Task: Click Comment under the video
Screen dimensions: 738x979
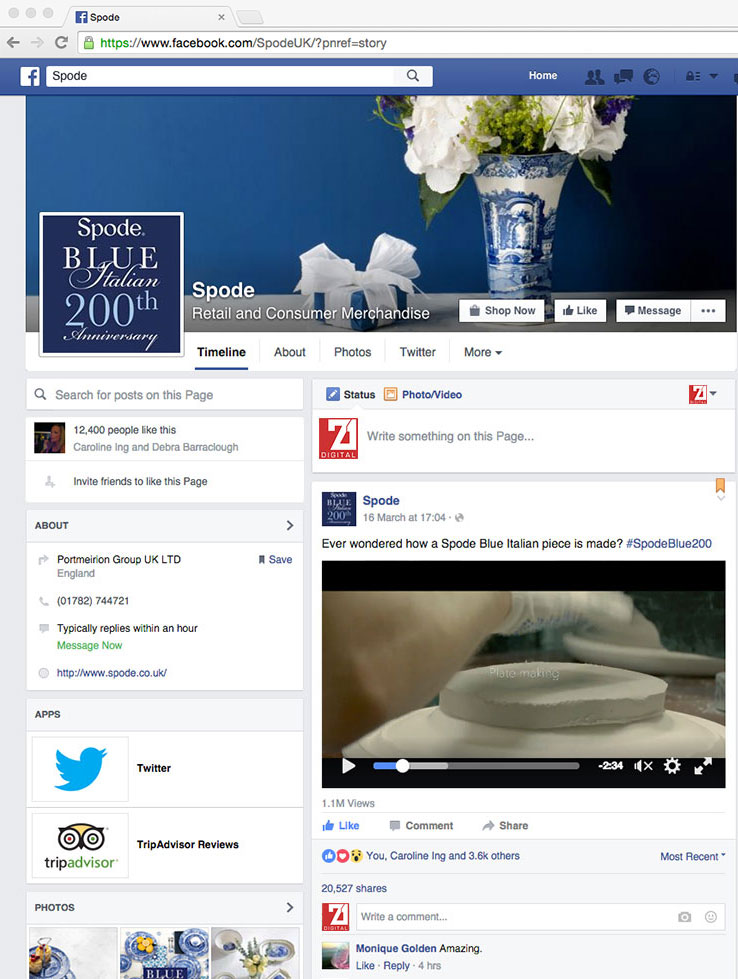Action: tap(421, 825)
